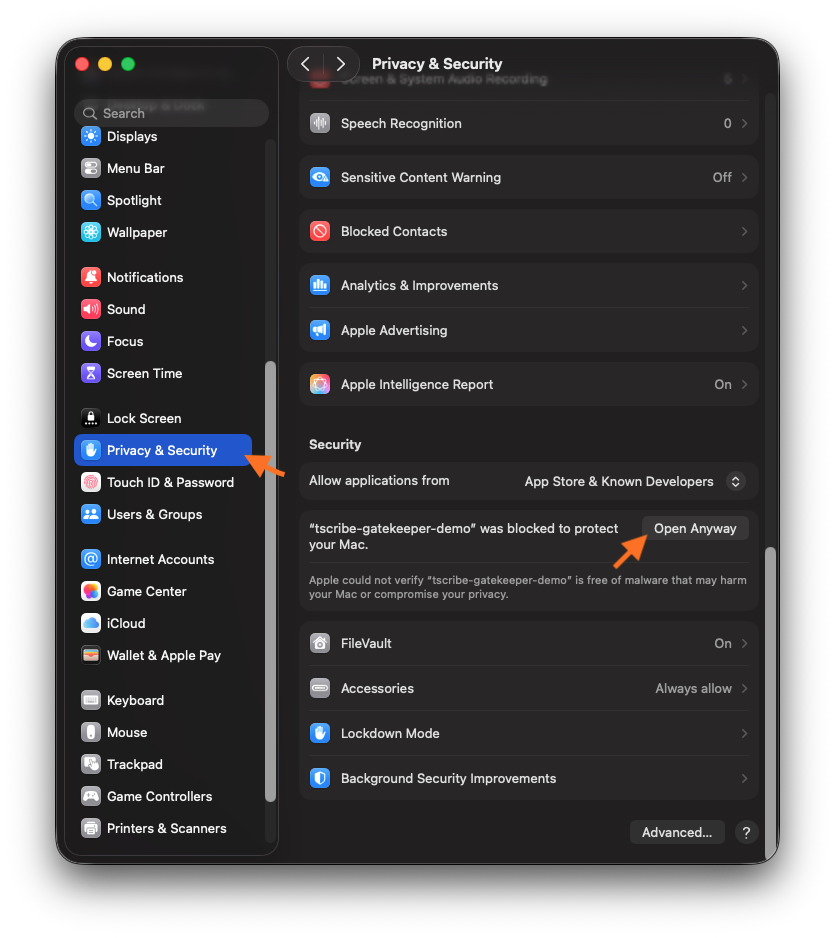Select the Screen Time hourglass icon
The image size is (835, 938).
point(91,373)
